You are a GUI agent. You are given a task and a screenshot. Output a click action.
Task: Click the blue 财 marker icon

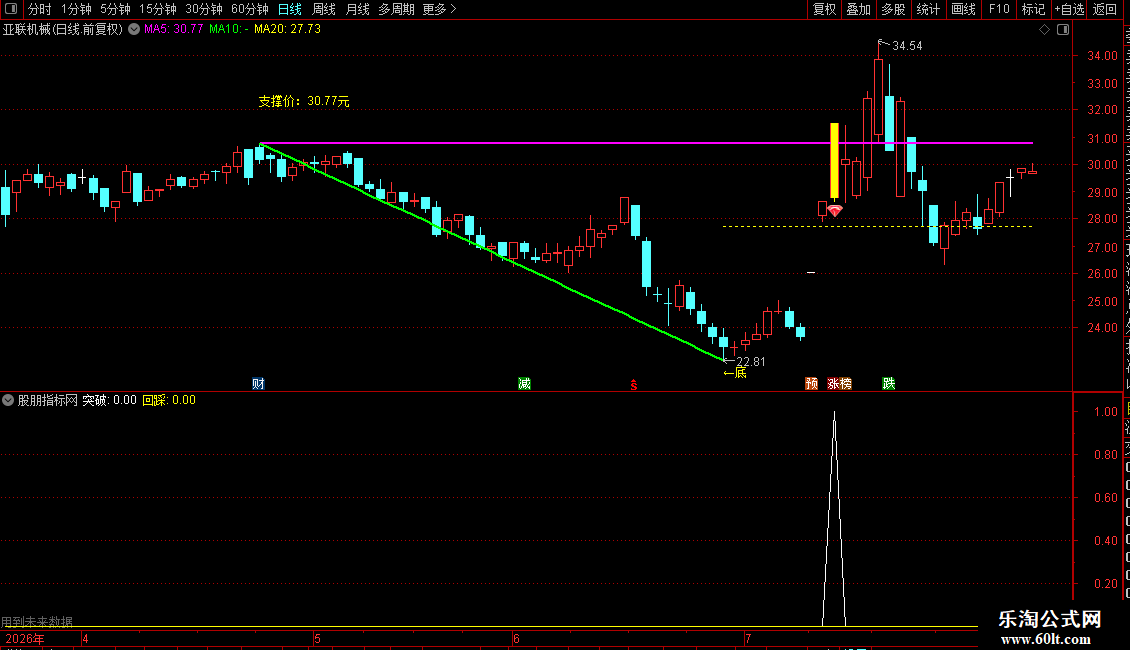tap(258, 383)
